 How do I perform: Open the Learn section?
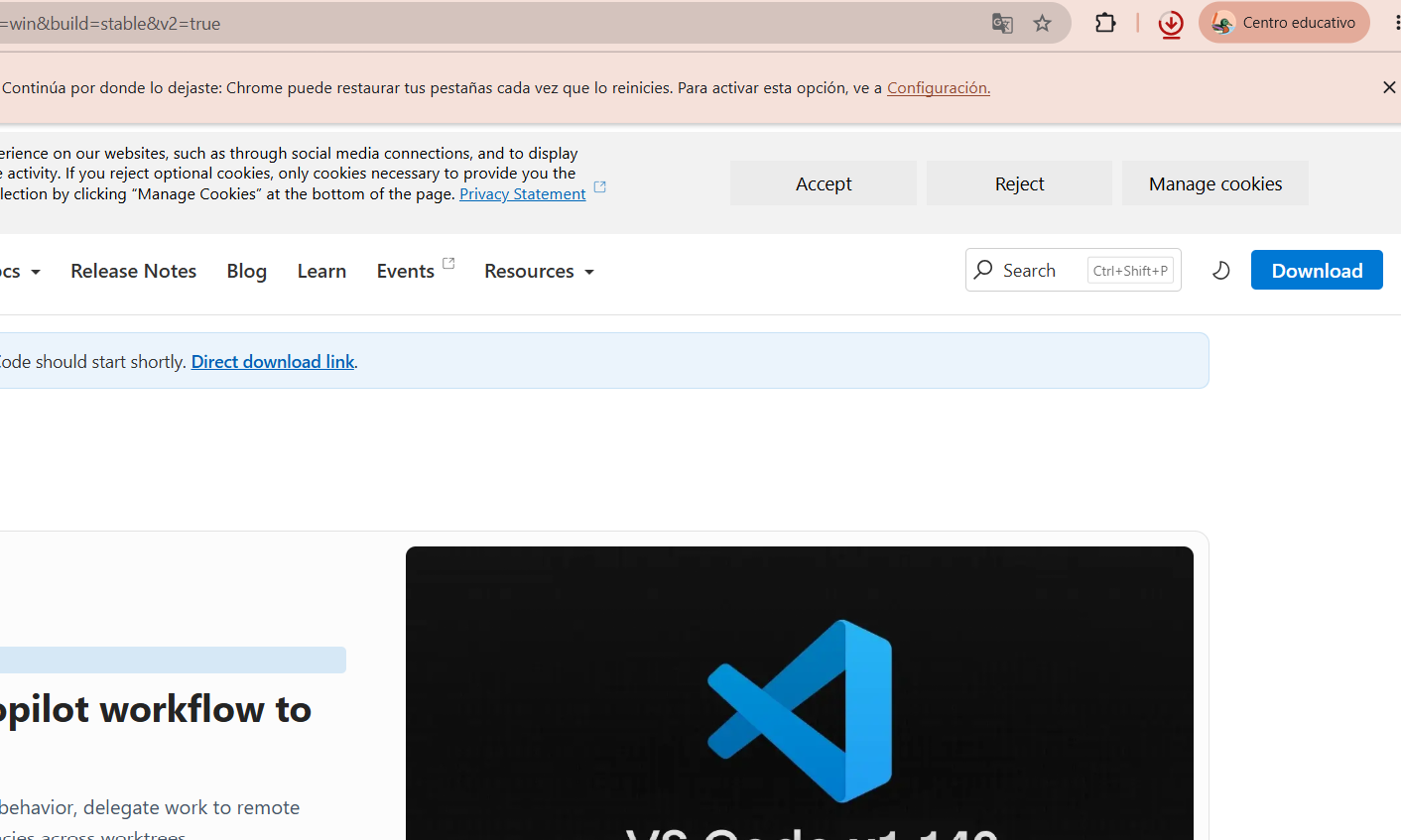[x=321, y=271]
